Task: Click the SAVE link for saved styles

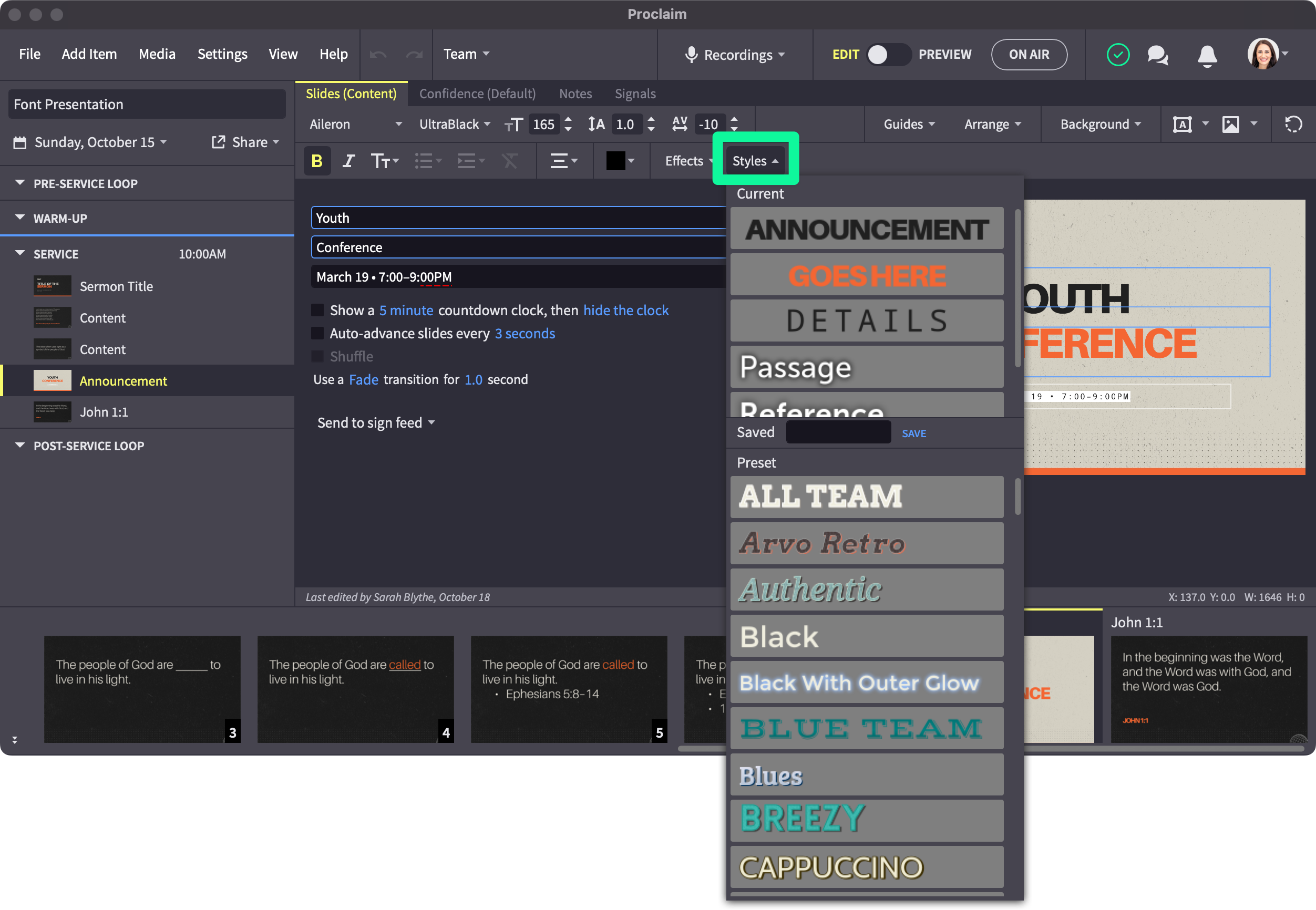Action: [913, 433]
